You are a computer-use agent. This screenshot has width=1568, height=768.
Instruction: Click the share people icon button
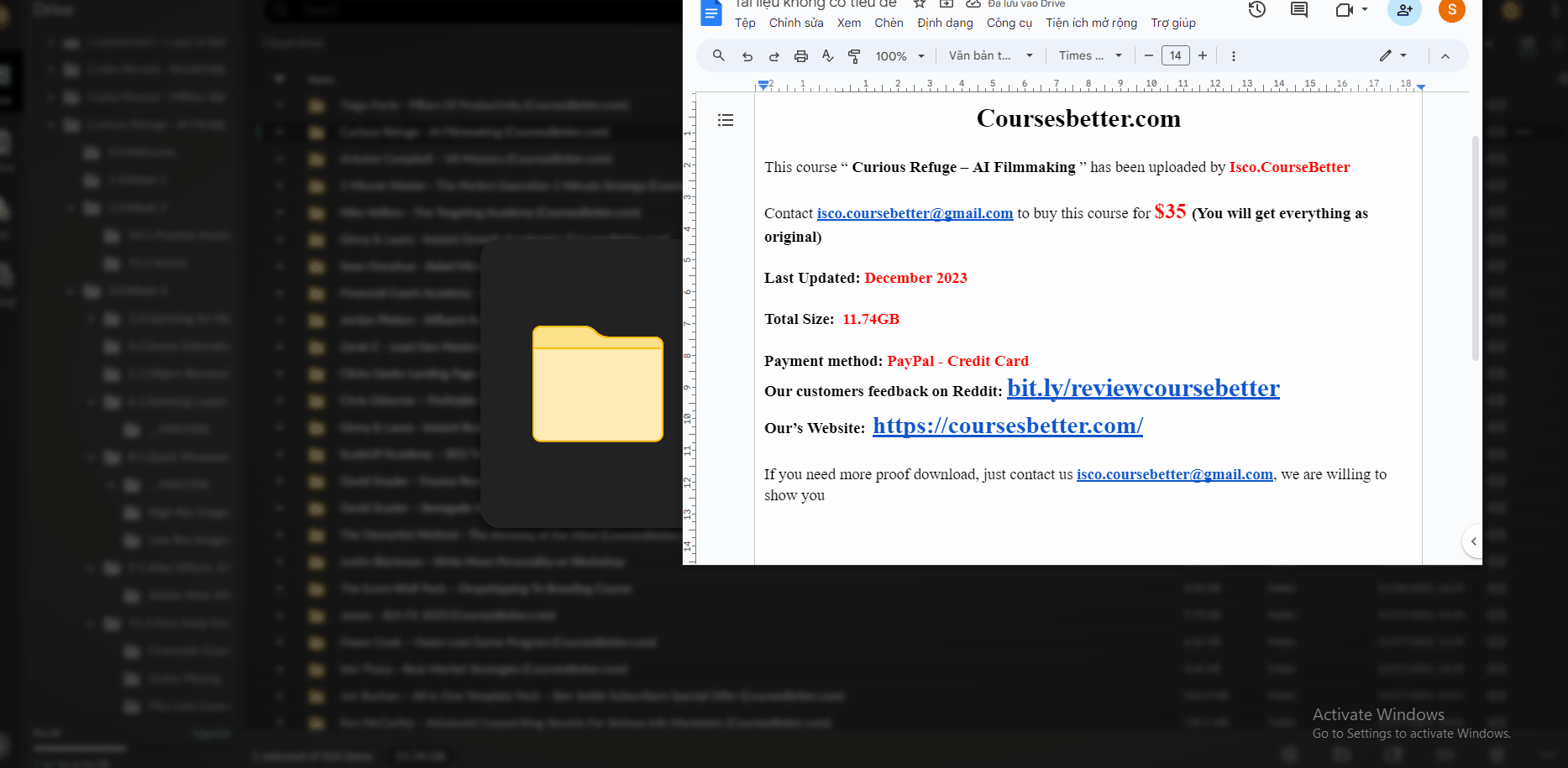coord(1404,11)
